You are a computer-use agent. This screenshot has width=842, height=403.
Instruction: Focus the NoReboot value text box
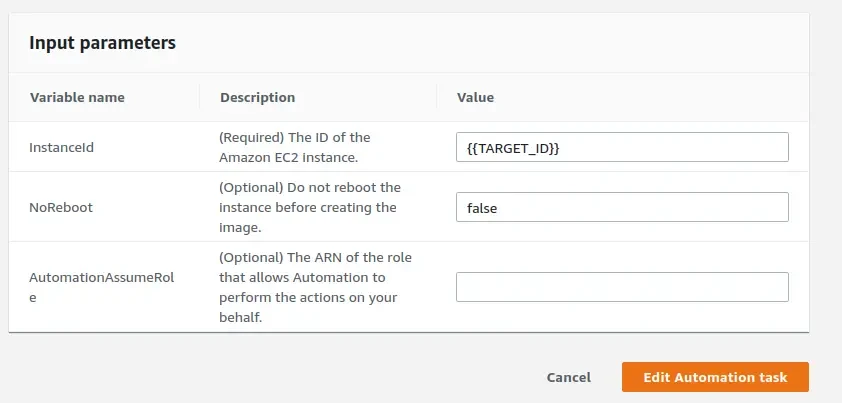click(621, 207)
